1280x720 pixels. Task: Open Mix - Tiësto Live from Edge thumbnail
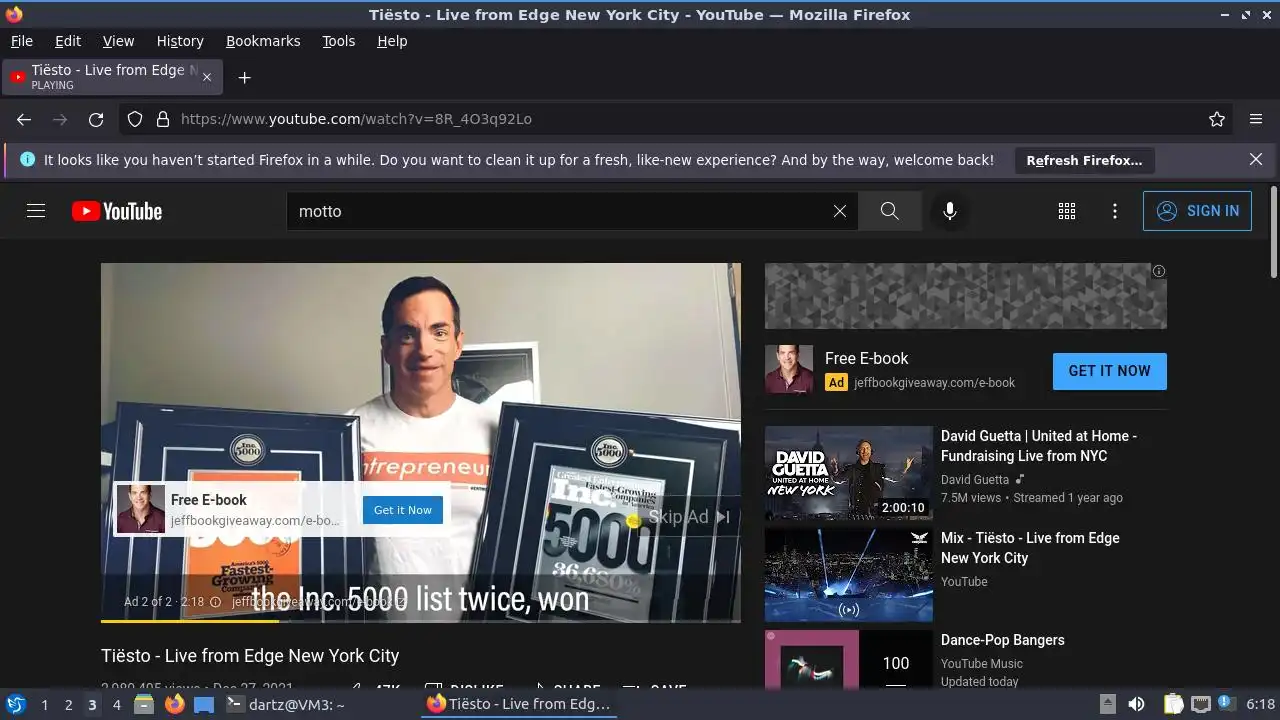849,575
